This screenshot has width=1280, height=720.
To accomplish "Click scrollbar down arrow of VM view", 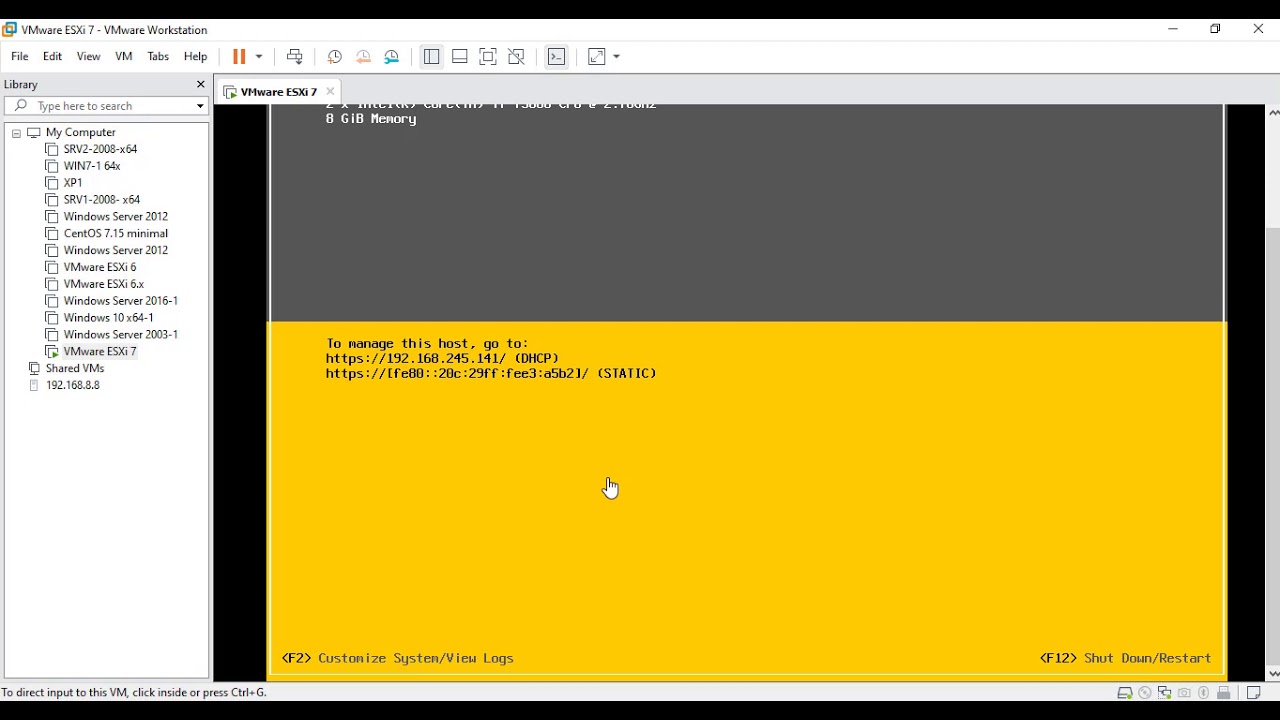I will pyautogui.click(x=1272, y=674).
